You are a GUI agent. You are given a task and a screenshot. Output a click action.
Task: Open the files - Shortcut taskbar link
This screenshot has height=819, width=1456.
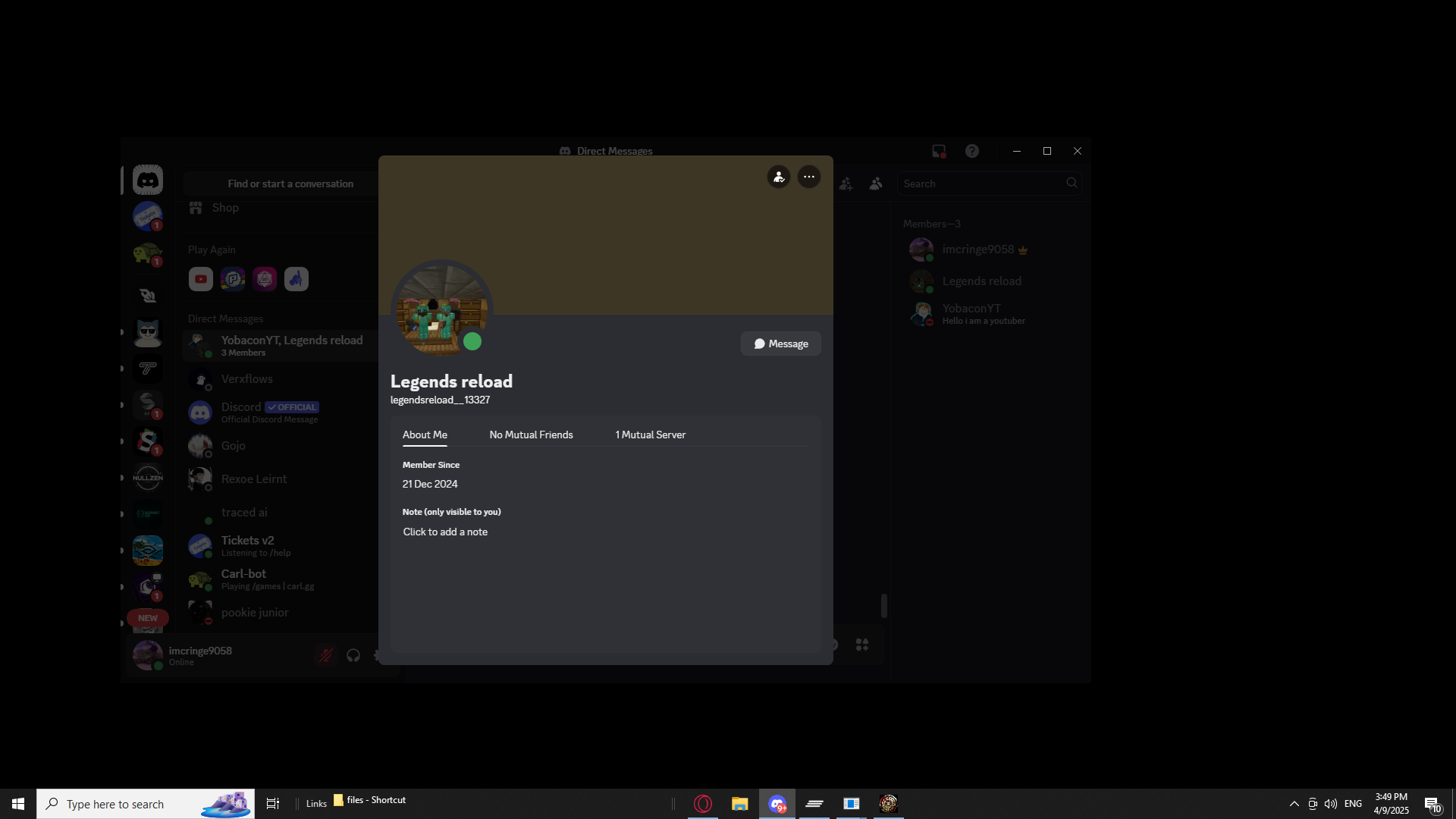click(370, 800)
